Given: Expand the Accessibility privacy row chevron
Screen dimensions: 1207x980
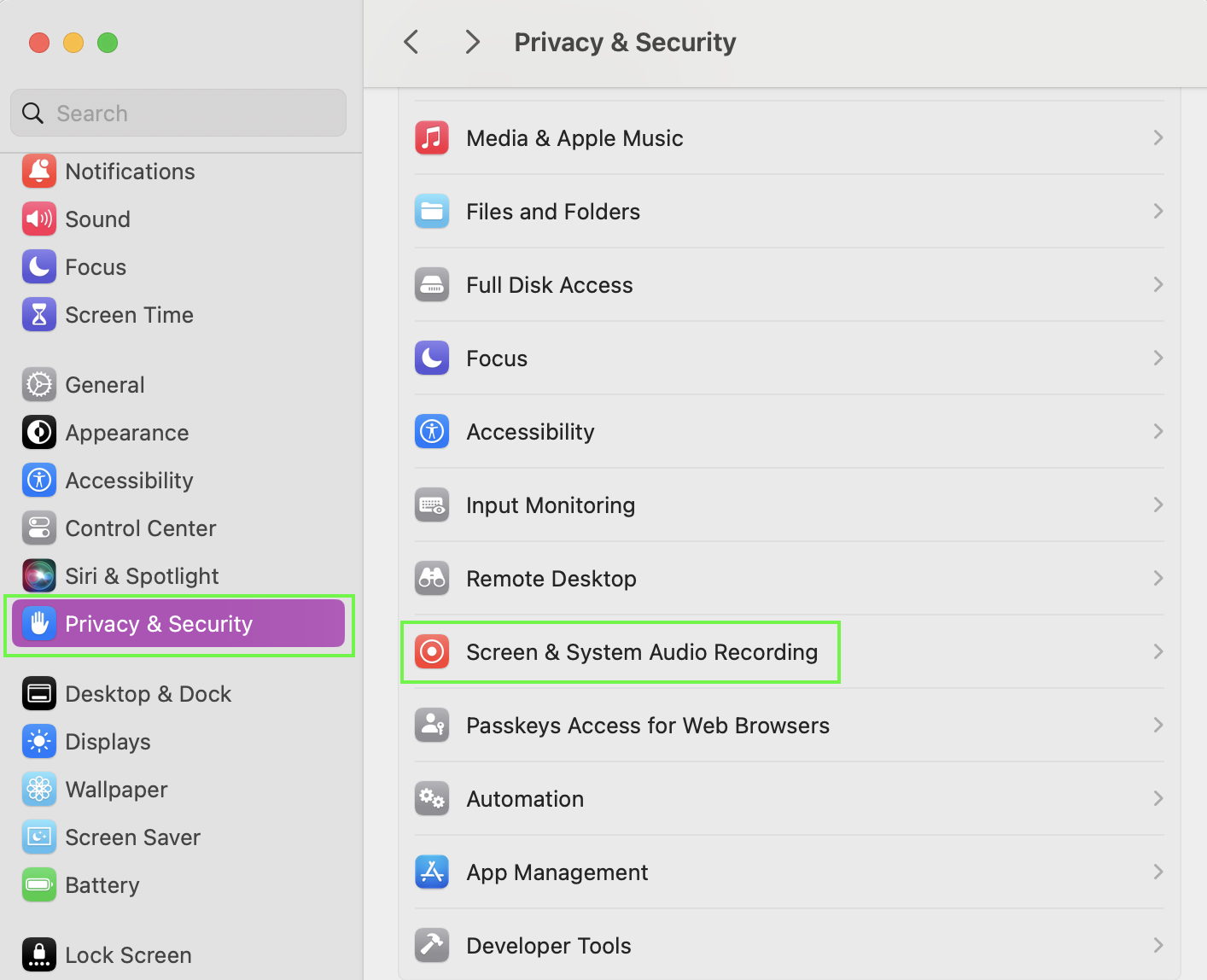Looking at the screenshot, I should 1157,432.
